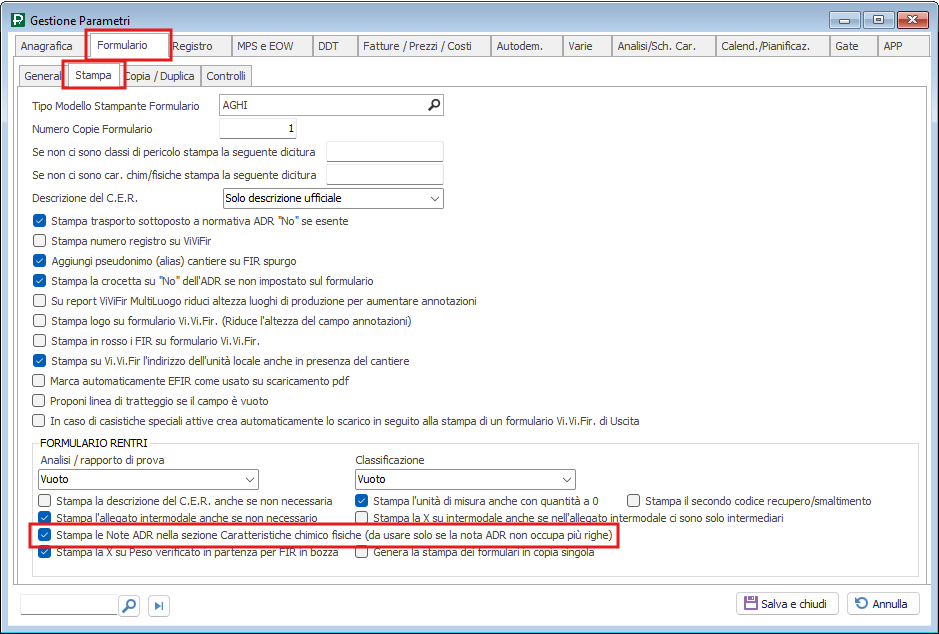Image resolution: width=939 pixels, height=634 pixels.
Task: Click the search magnifier button at bottom left
Action: tap(129, 605)
